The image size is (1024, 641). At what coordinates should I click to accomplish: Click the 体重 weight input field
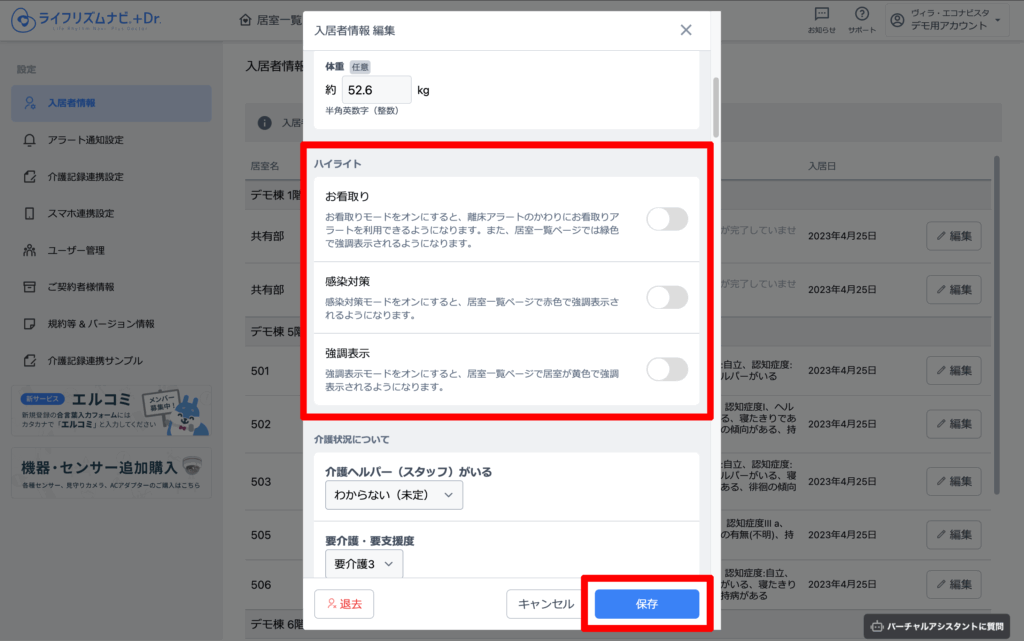click(376, 90)
